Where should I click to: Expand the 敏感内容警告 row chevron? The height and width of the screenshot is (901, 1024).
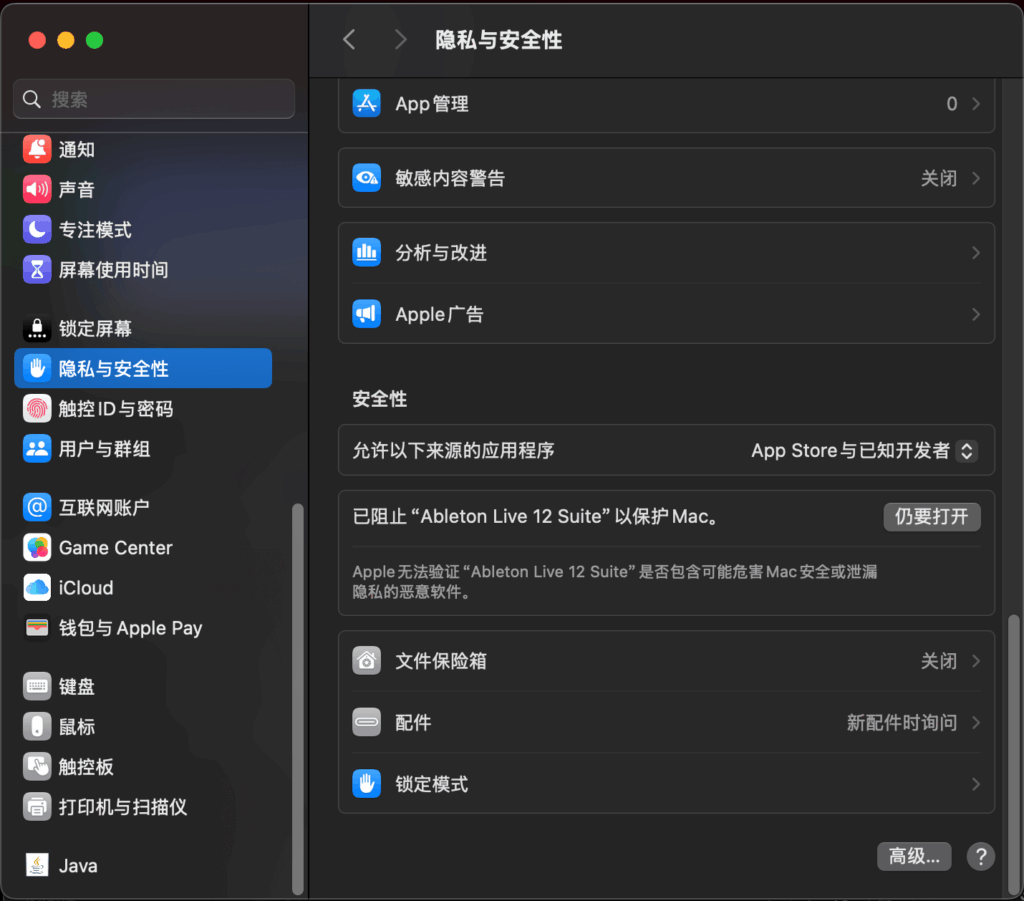(x=975, y=178)
